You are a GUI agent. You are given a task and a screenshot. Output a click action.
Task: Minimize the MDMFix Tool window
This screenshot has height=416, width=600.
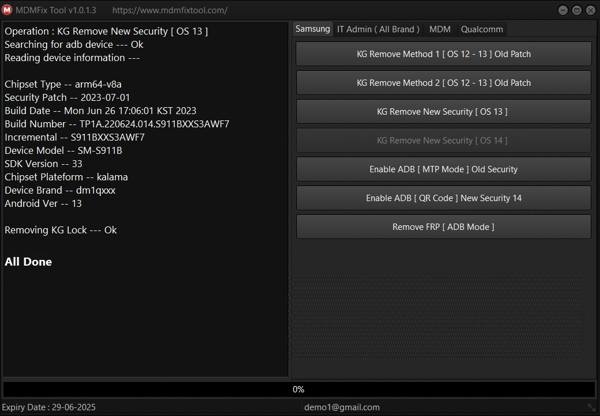coord(562,10)
